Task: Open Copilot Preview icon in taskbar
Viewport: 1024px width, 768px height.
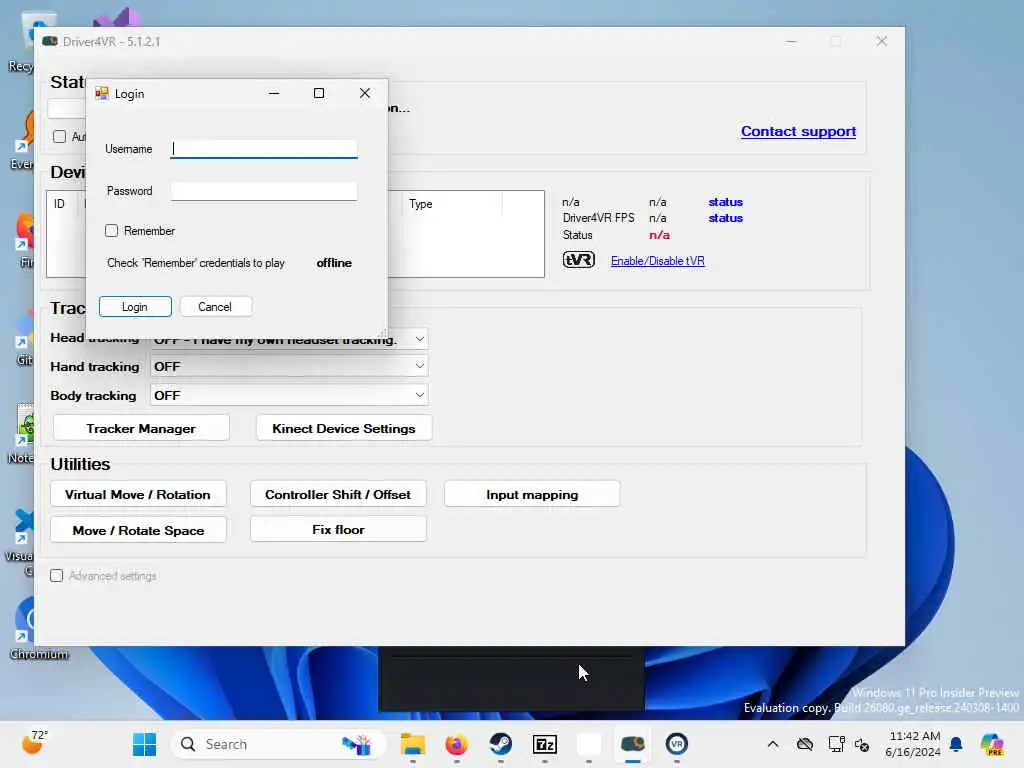Action: click(992, 744)
